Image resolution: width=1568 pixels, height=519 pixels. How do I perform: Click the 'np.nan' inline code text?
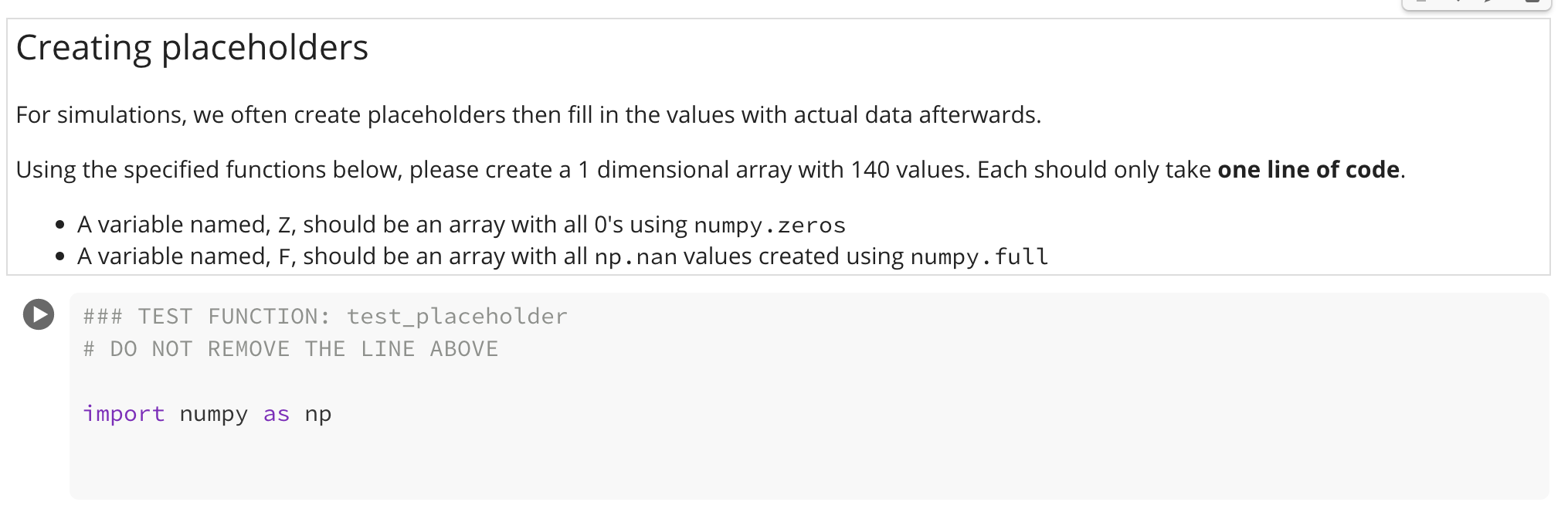tap(638, 256)
